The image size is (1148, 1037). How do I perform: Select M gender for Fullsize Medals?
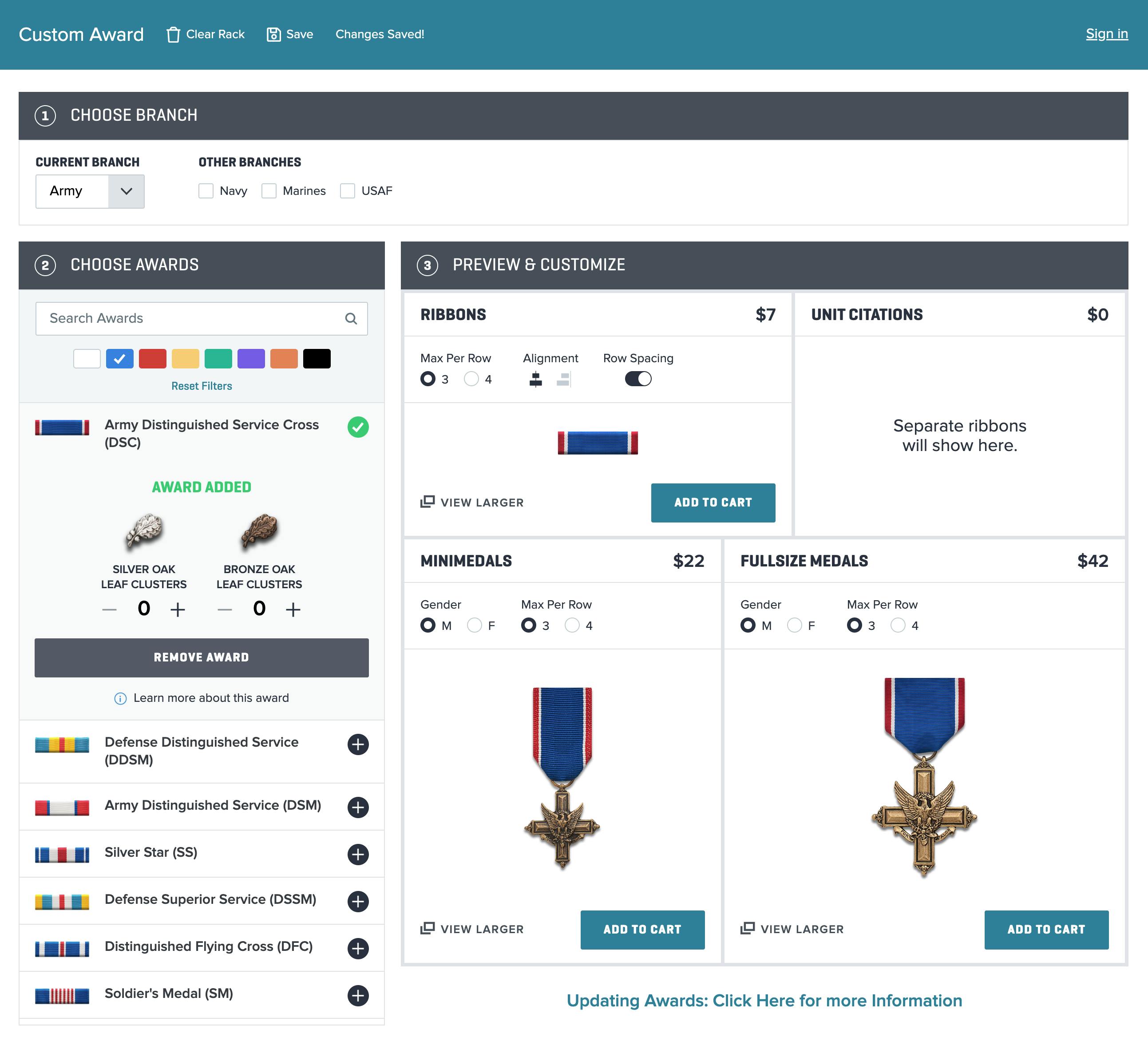[748, 625]
